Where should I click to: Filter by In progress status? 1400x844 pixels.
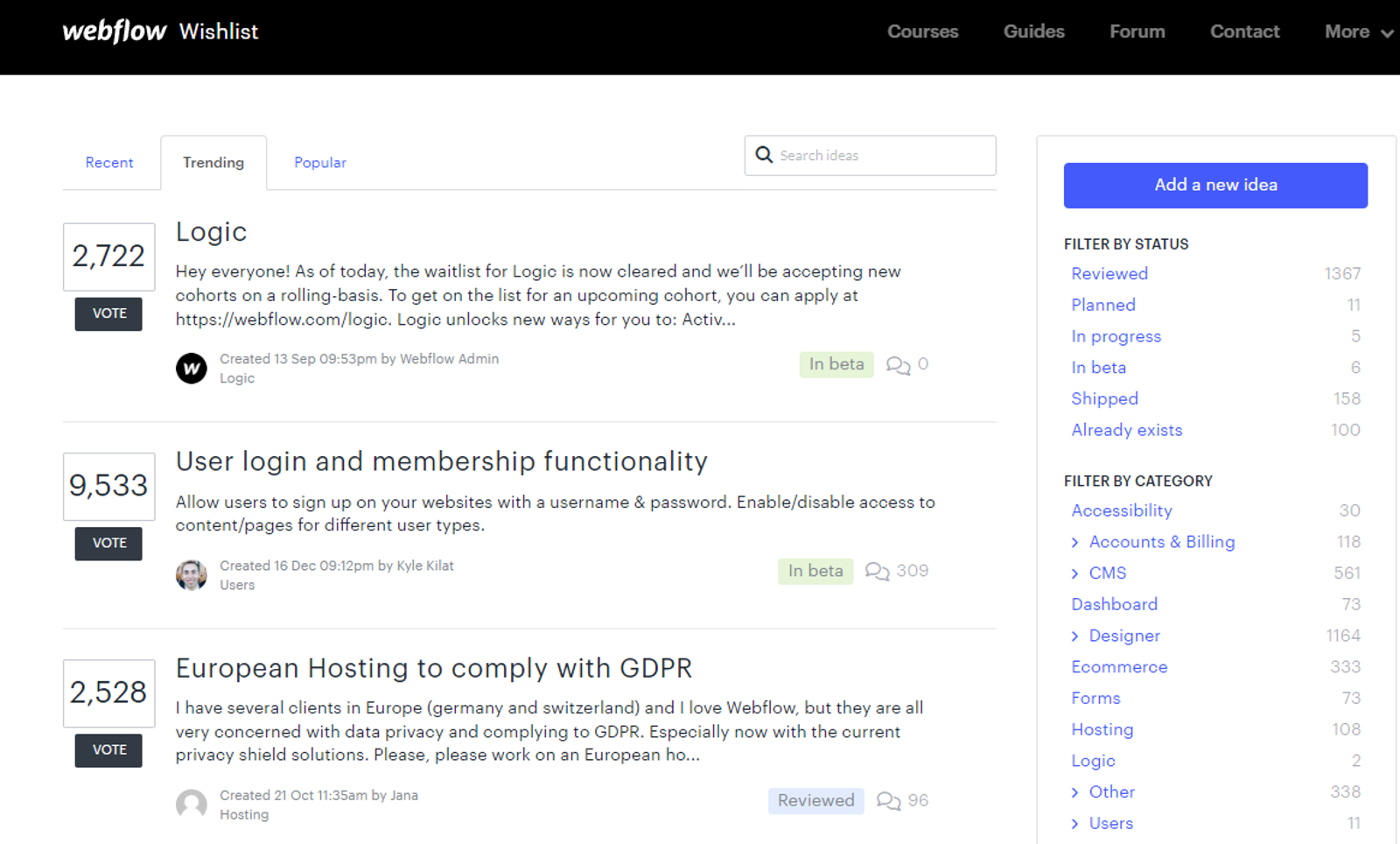[1116, 337]
